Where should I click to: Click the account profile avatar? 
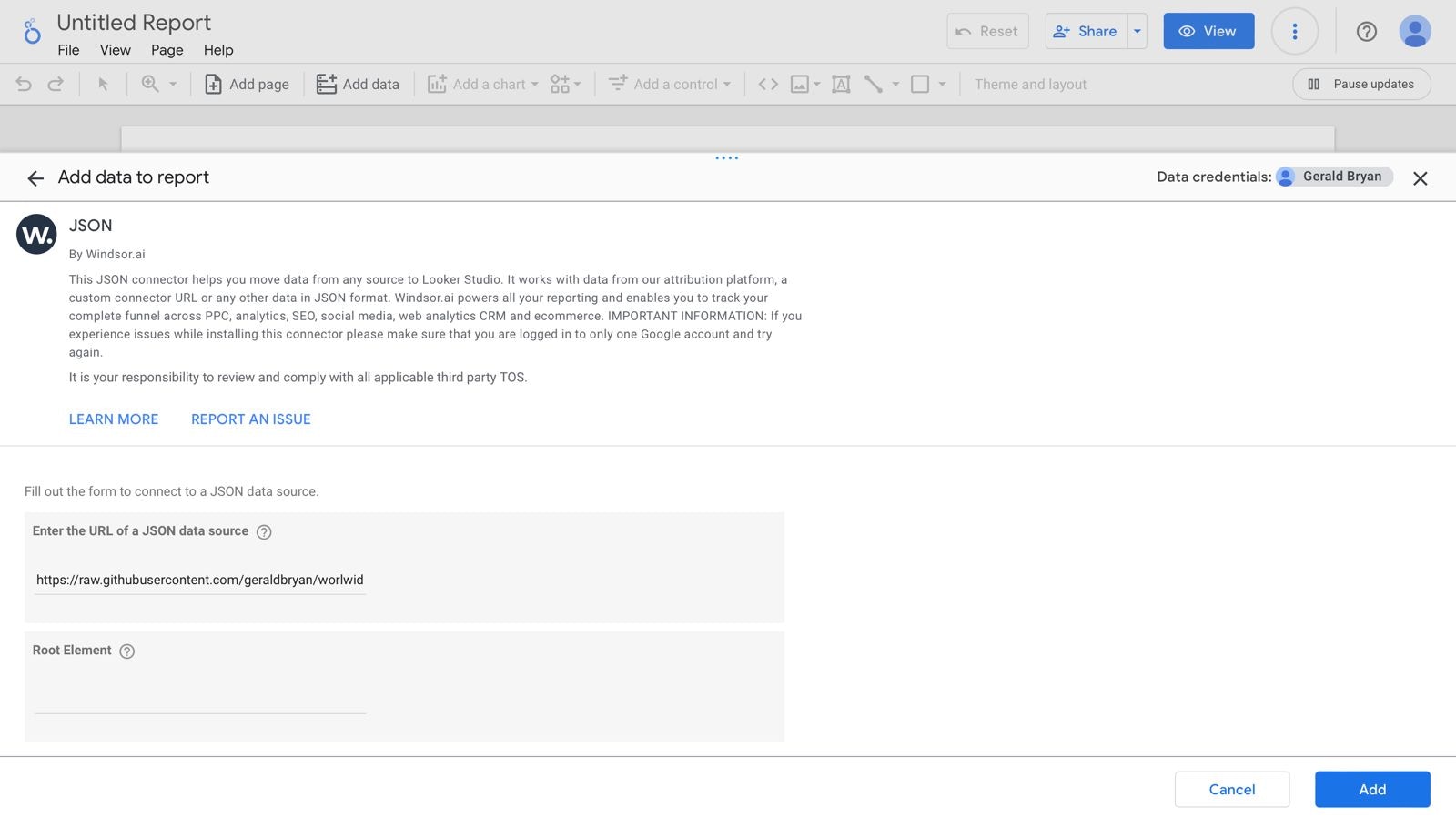pos(1415,31)
